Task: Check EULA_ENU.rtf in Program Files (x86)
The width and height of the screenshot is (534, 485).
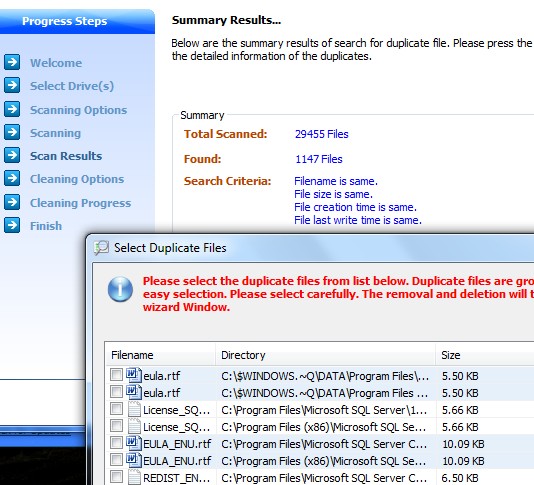Action: (x=116, y=460)
